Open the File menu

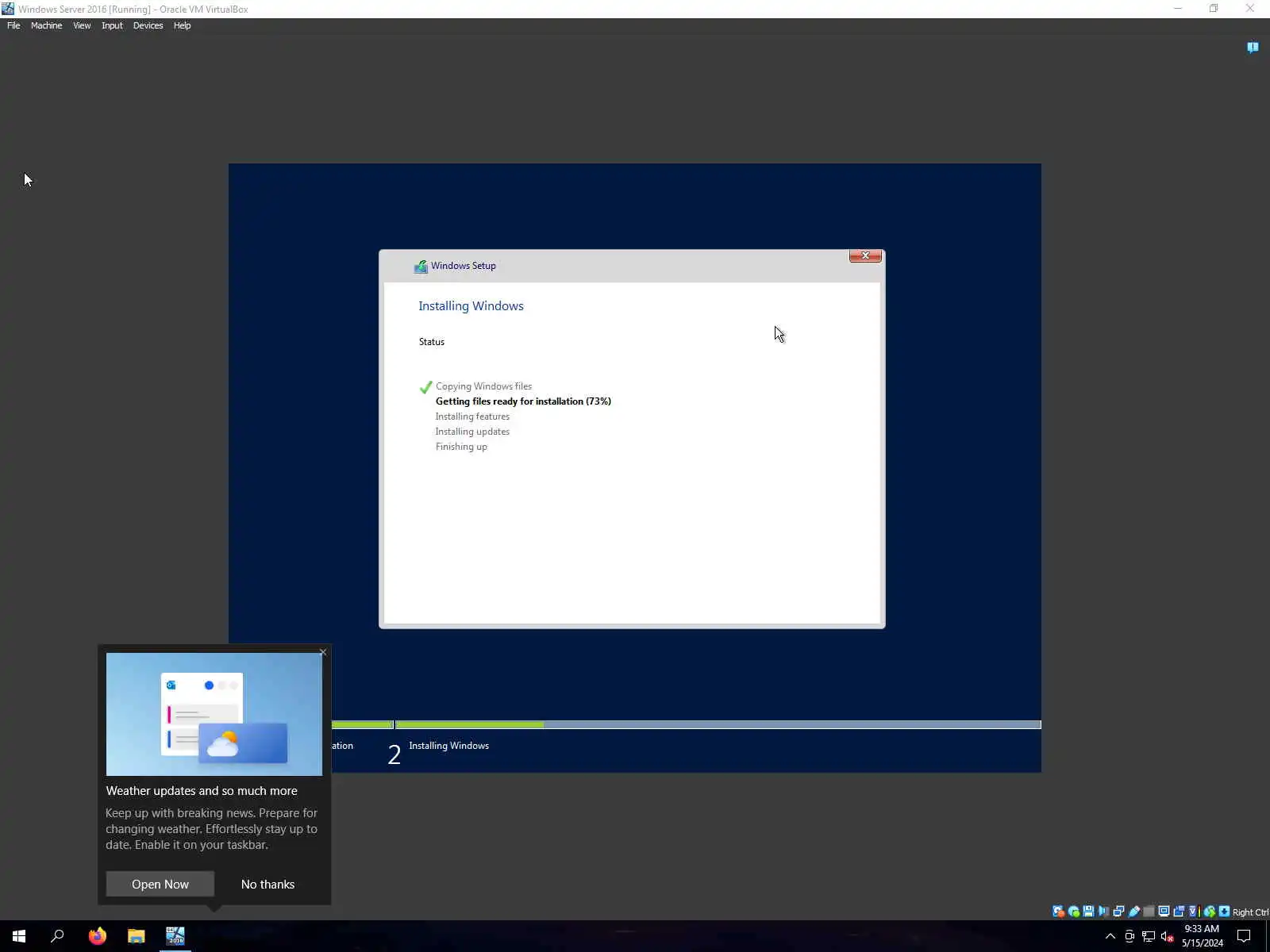tap(13, 25)
